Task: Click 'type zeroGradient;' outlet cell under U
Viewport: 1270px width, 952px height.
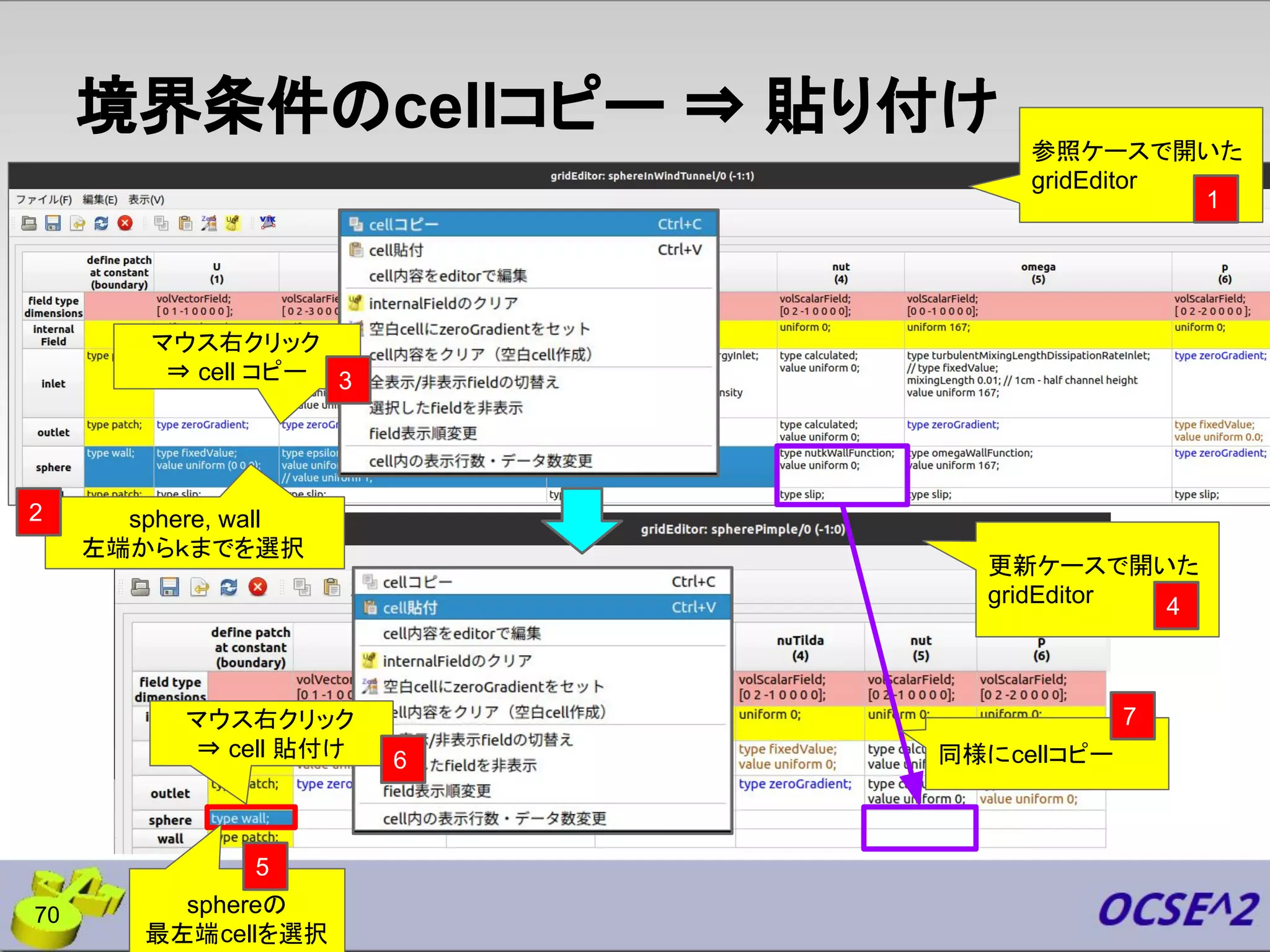Action: pyautogui.click(x=216, y=431)
